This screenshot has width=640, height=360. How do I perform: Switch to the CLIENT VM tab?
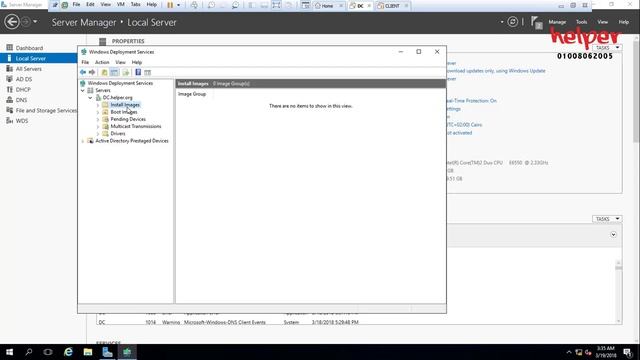[x=392, y=6]
